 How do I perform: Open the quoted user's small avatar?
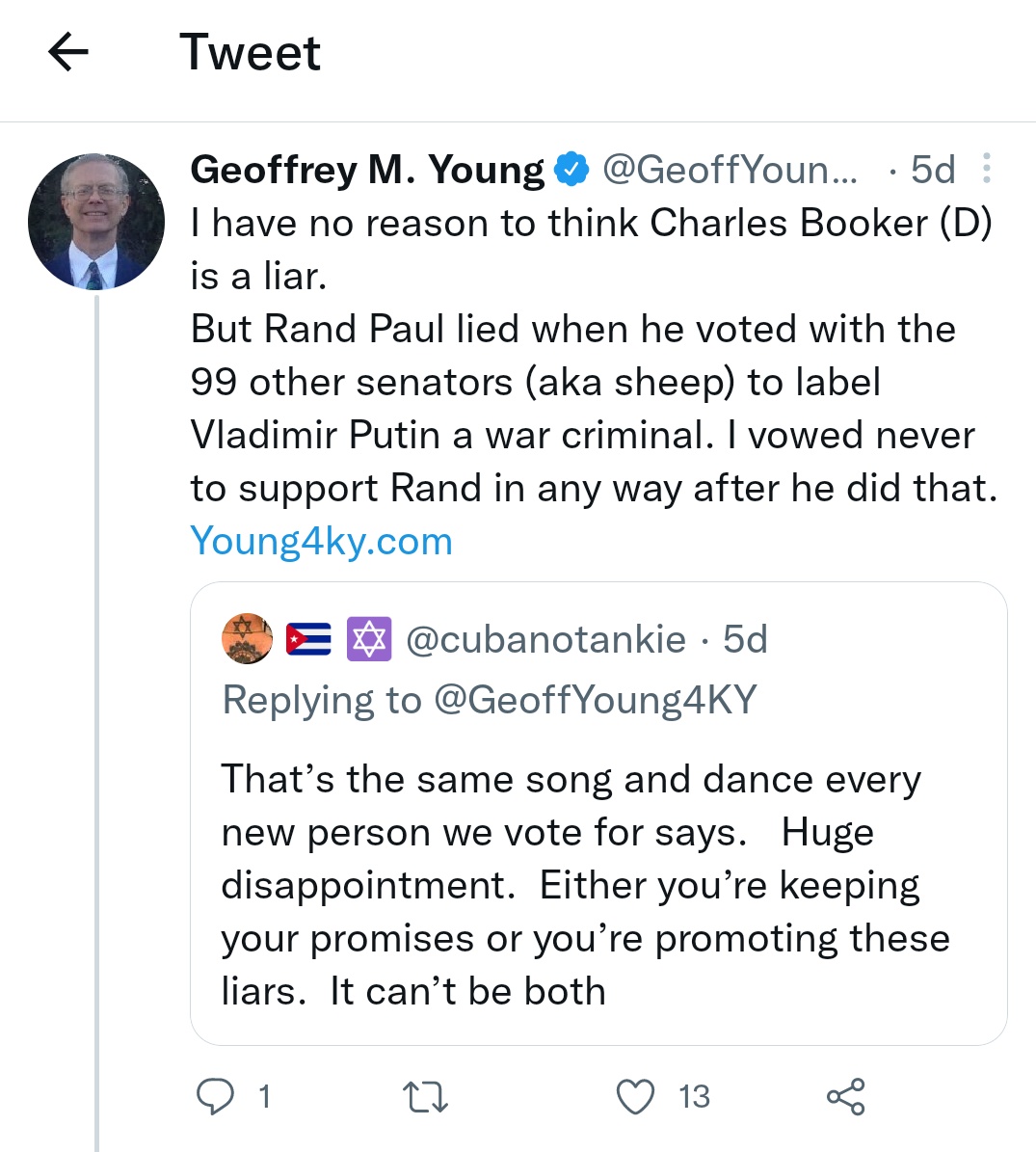pos(248,638)
